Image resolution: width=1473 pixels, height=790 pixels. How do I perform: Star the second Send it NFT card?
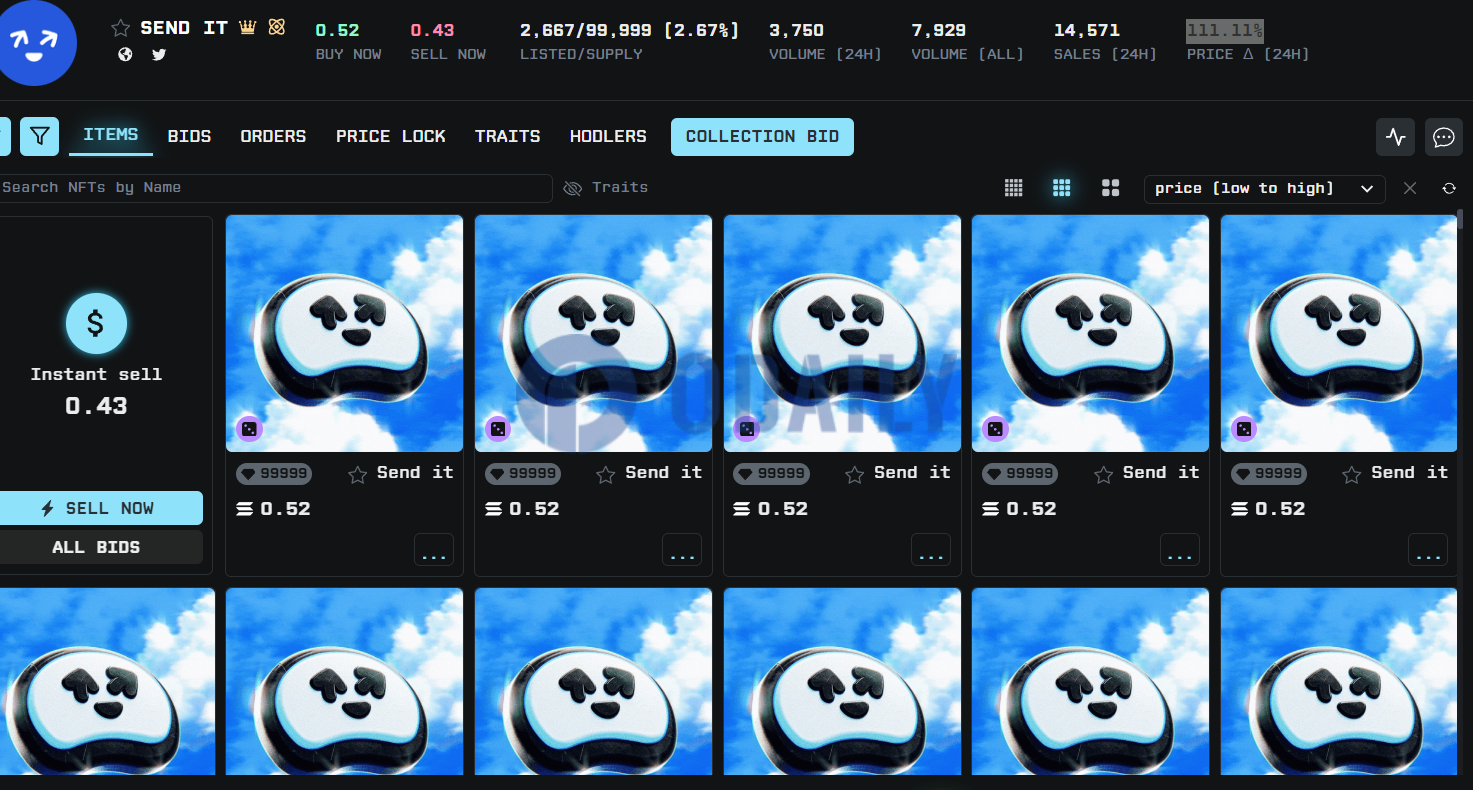click(605, 475)
